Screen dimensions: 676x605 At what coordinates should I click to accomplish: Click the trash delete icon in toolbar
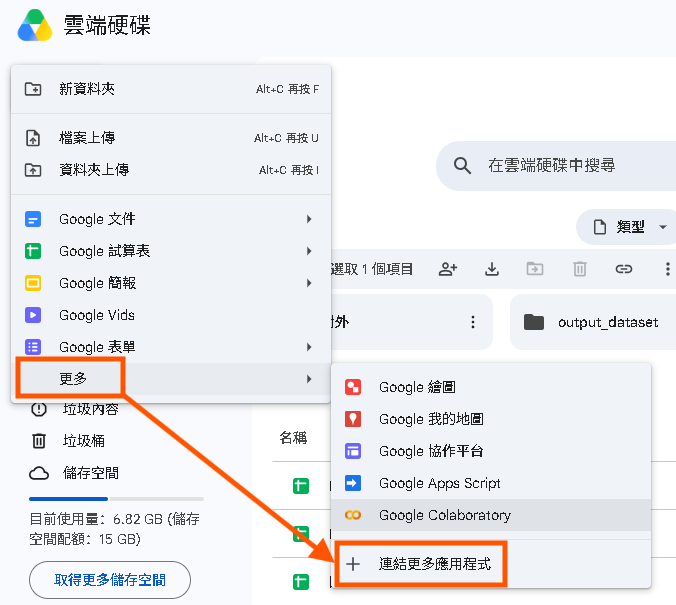tap(579, 269)
